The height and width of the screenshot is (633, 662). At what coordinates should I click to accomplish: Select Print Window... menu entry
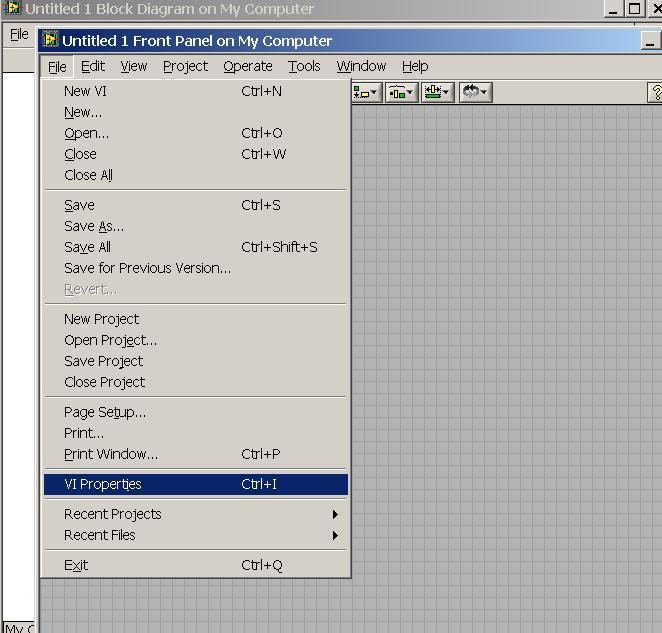[196, 454]
